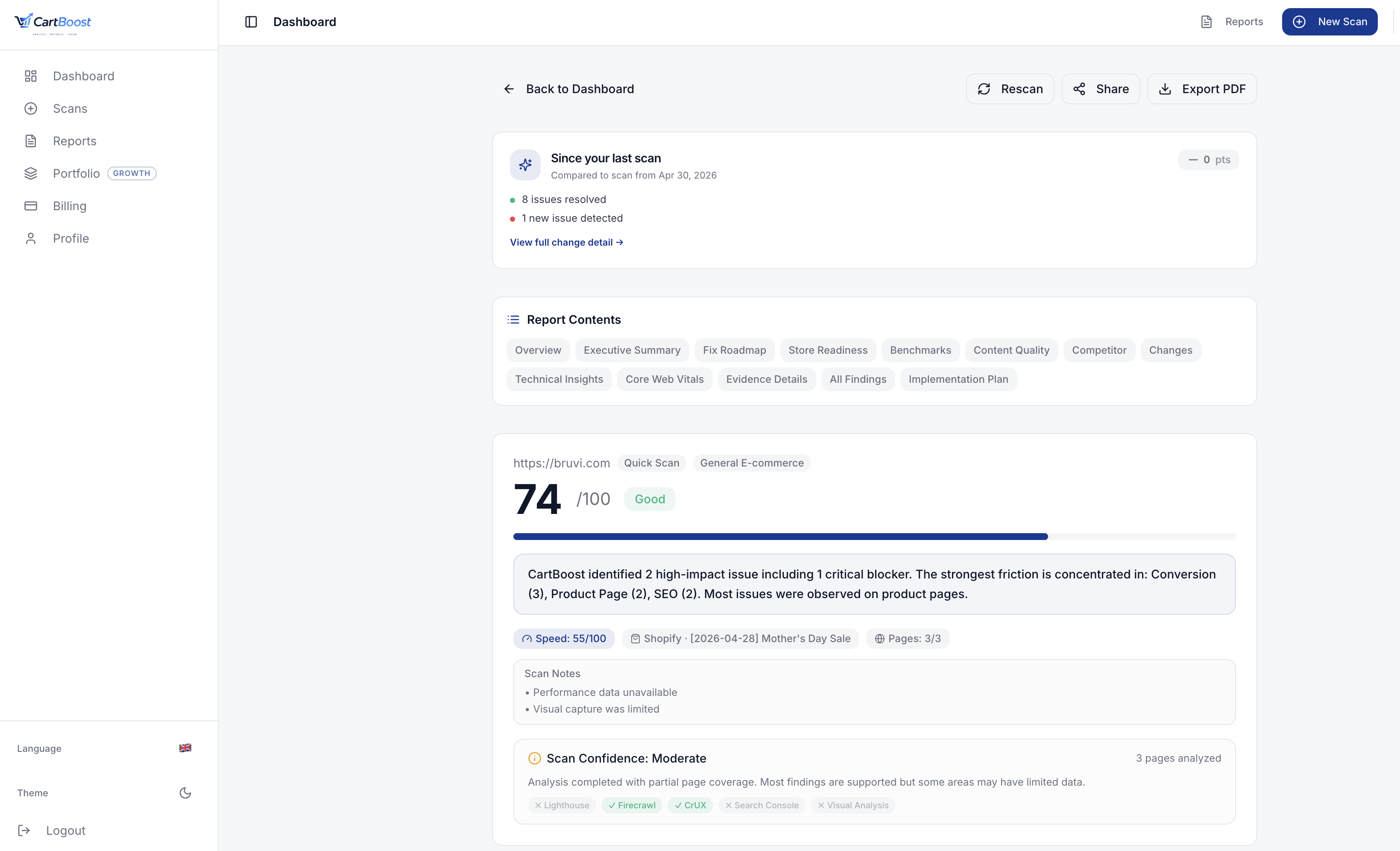Jump to Store Readiness section
This screenshot has height=851, width=1400.
tap(828, 350)
